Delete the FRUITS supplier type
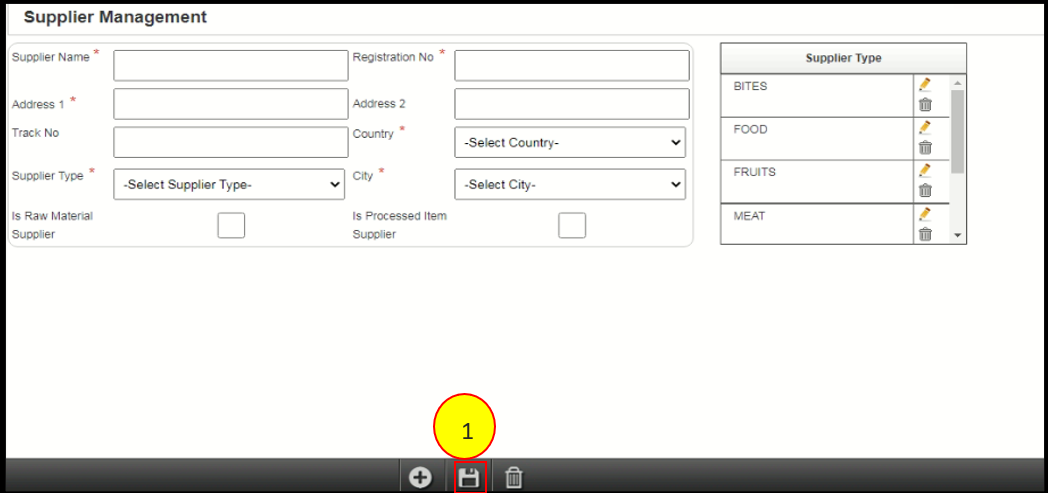Screen dimensions: 1048x493 click(925, 190)
